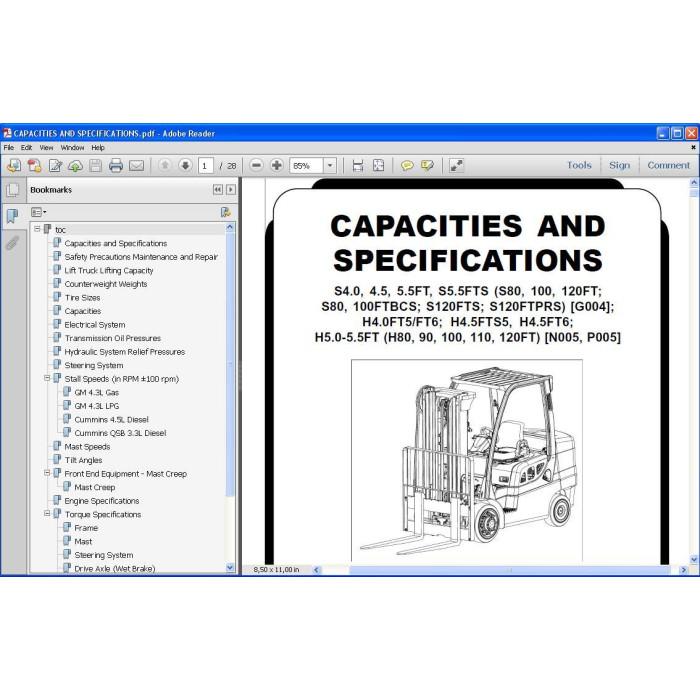Select Tilt Angles bookmark
The width and height of the screenshot is (700, 700).
coord(83,460)
